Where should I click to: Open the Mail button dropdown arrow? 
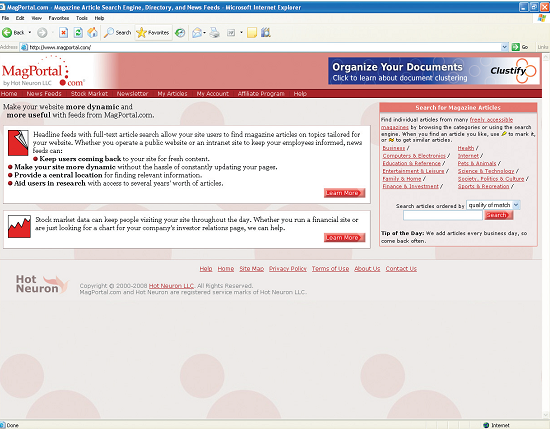(205, 33)
